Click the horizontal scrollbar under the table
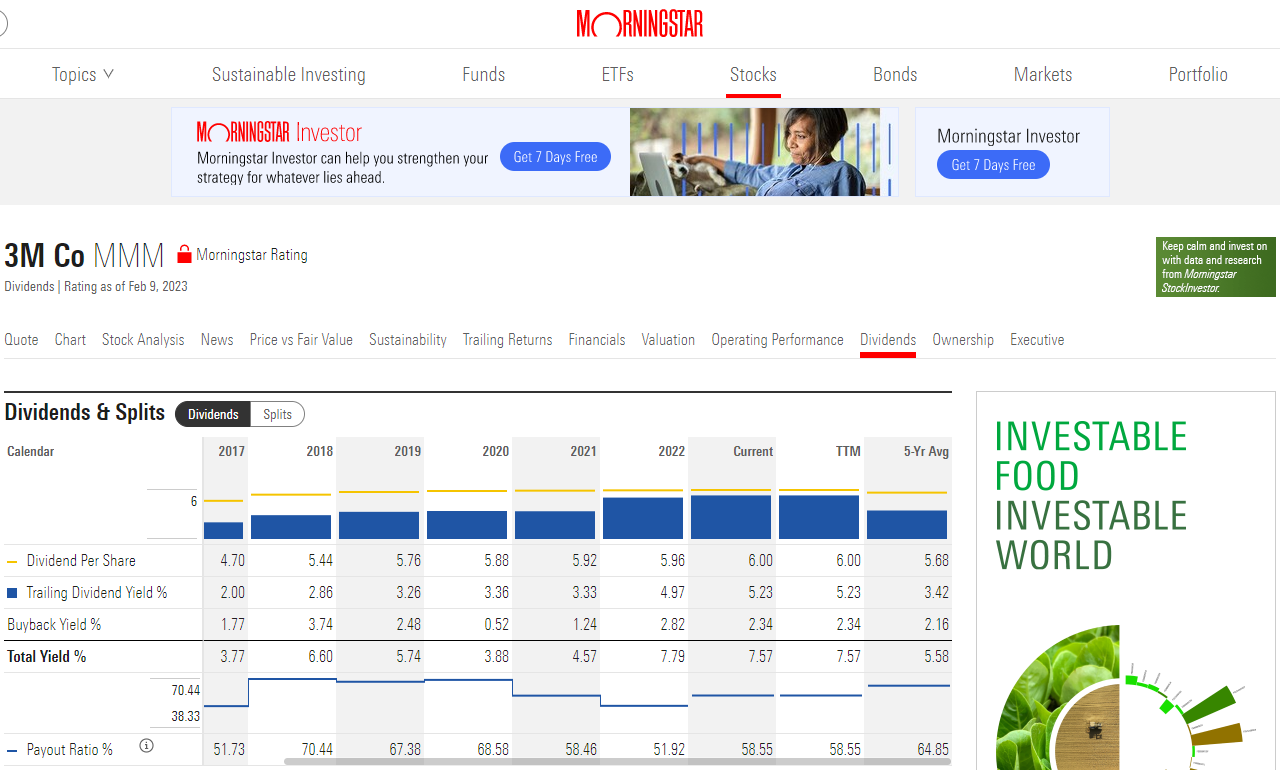Screen dimensions: 1280x770 coord(615,762)
